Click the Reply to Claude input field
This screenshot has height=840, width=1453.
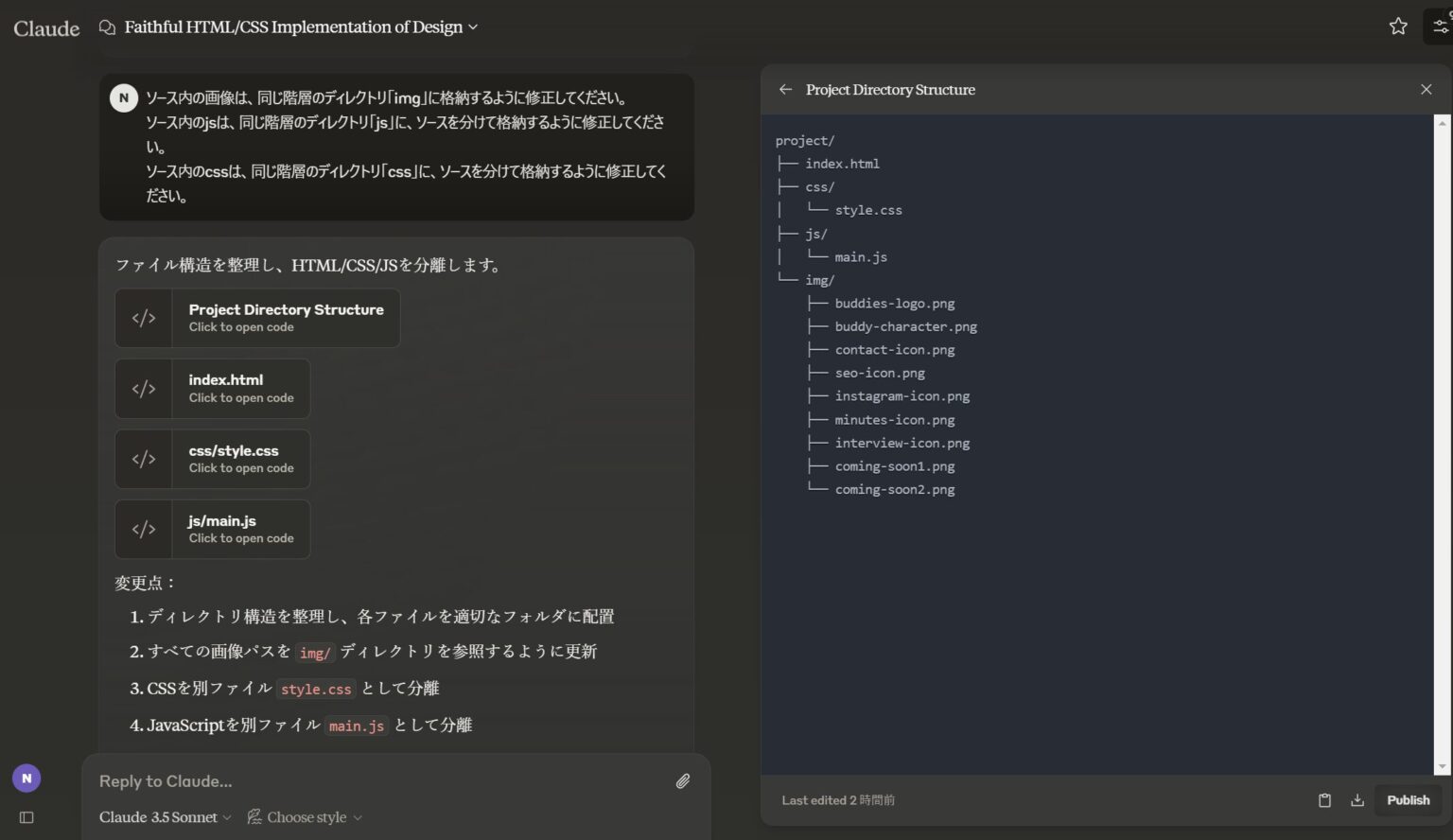(x=378, y=780)
